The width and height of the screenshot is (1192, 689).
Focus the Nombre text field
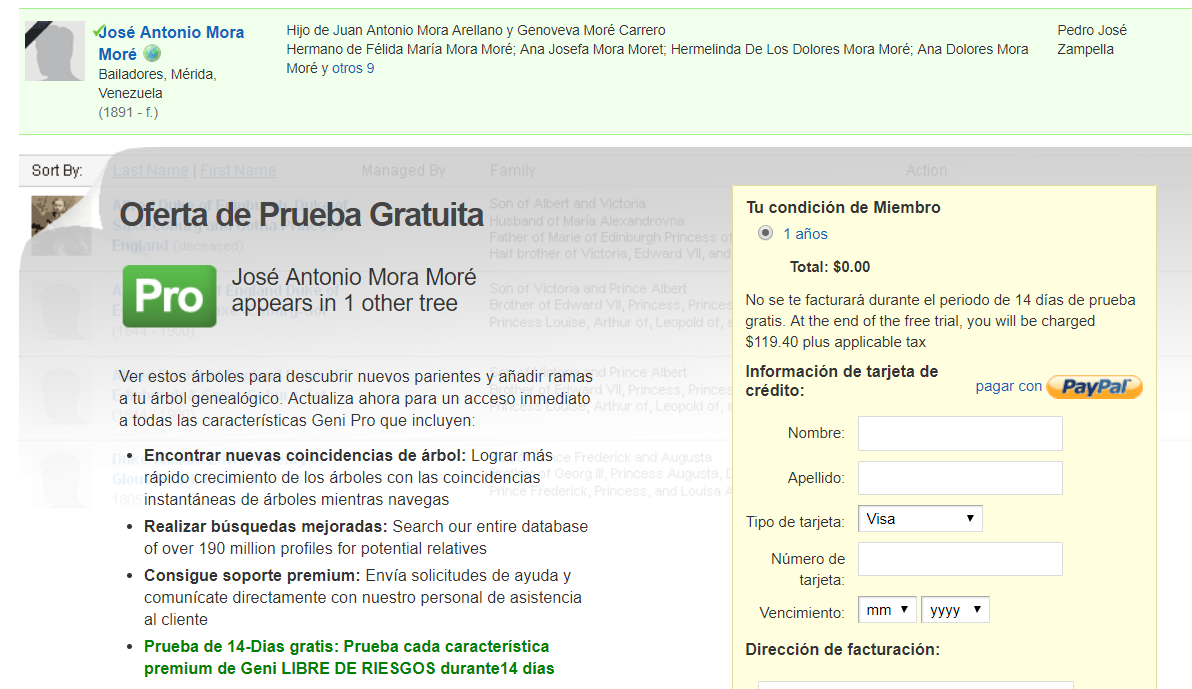click(x=960, y=434)
